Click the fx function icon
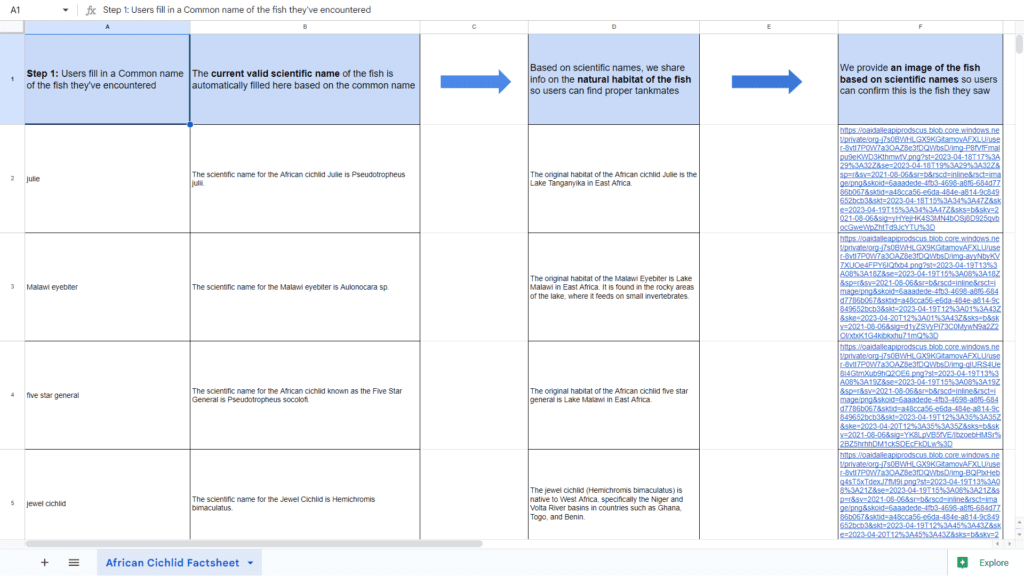 [x=91, y=10]
